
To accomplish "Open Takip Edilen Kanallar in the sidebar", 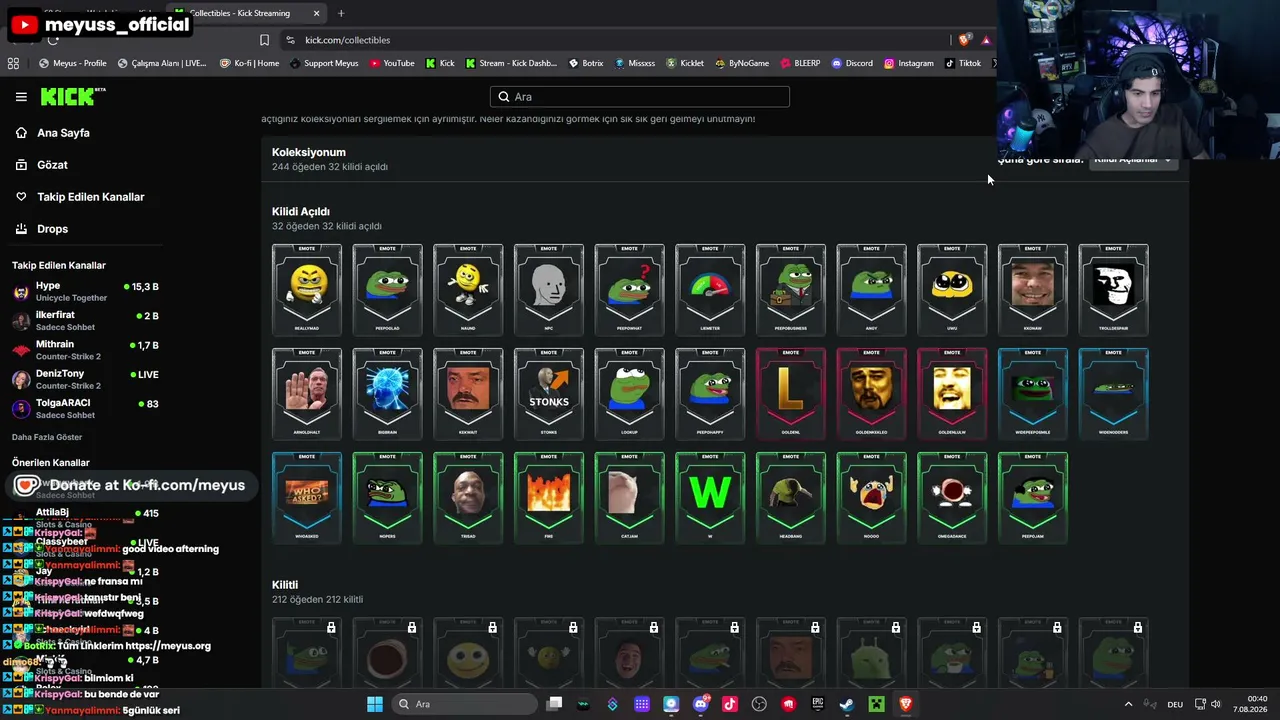I will (90, 197).
